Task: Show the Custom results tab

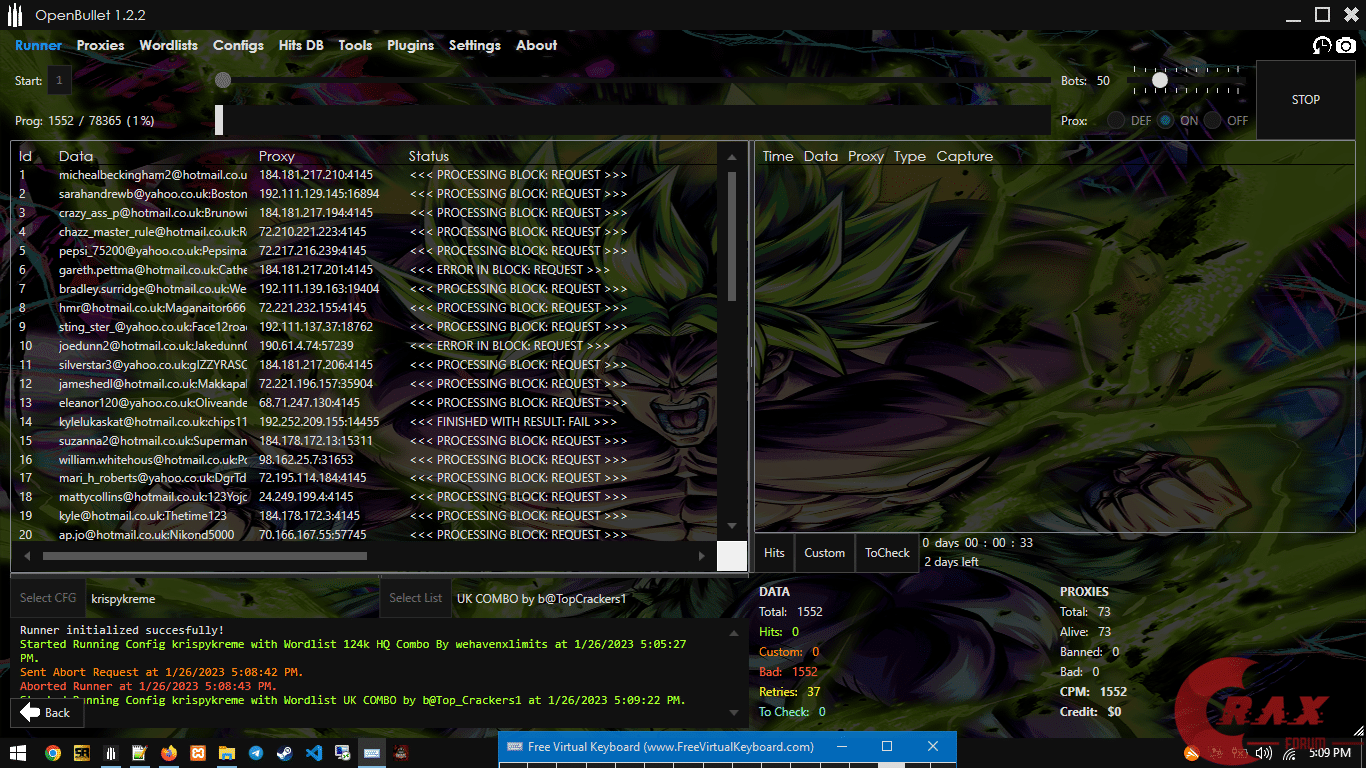Action: (824, 553)
